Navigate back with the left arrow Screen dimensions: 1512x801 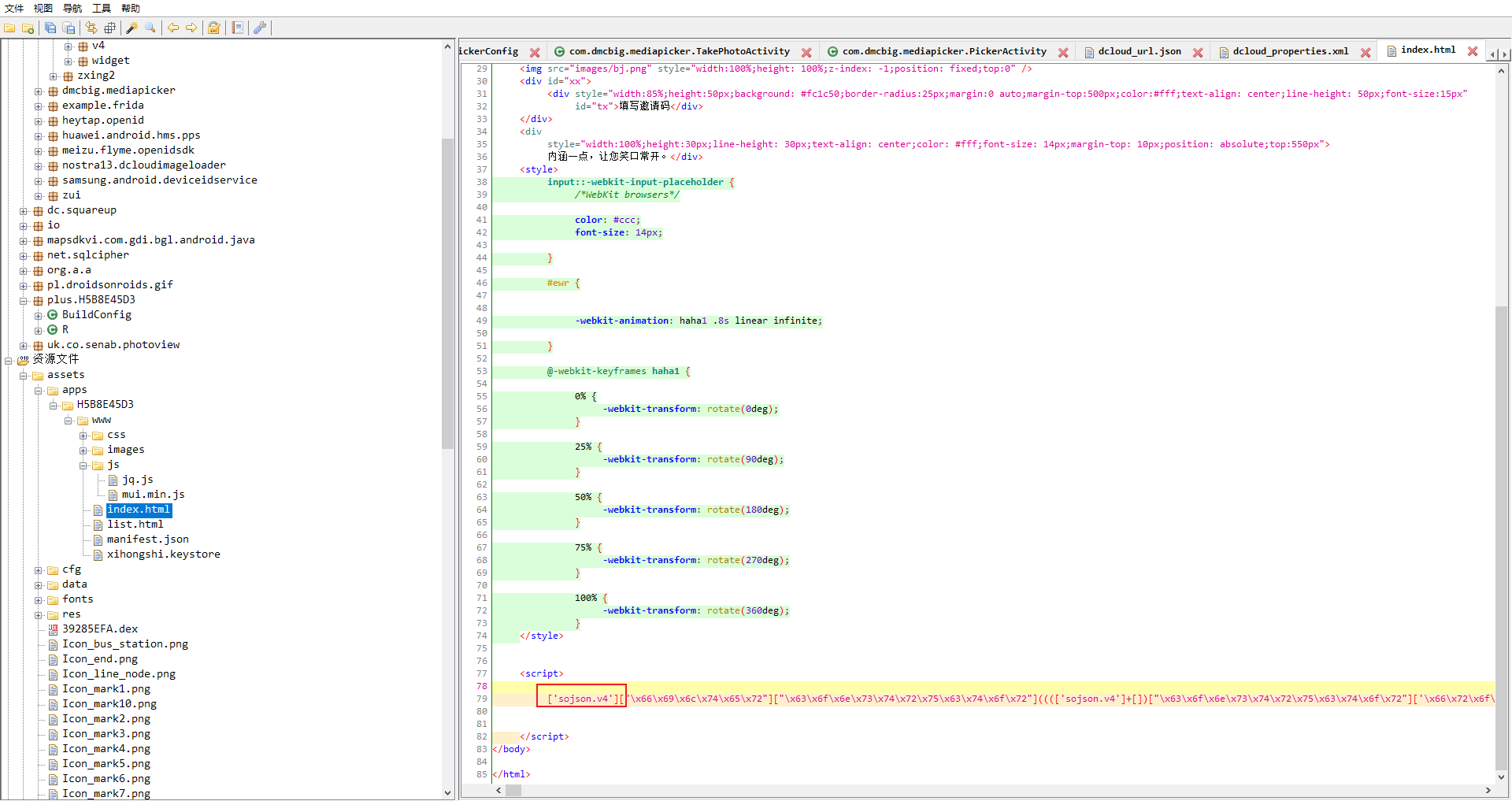click(x=173, y=28)
